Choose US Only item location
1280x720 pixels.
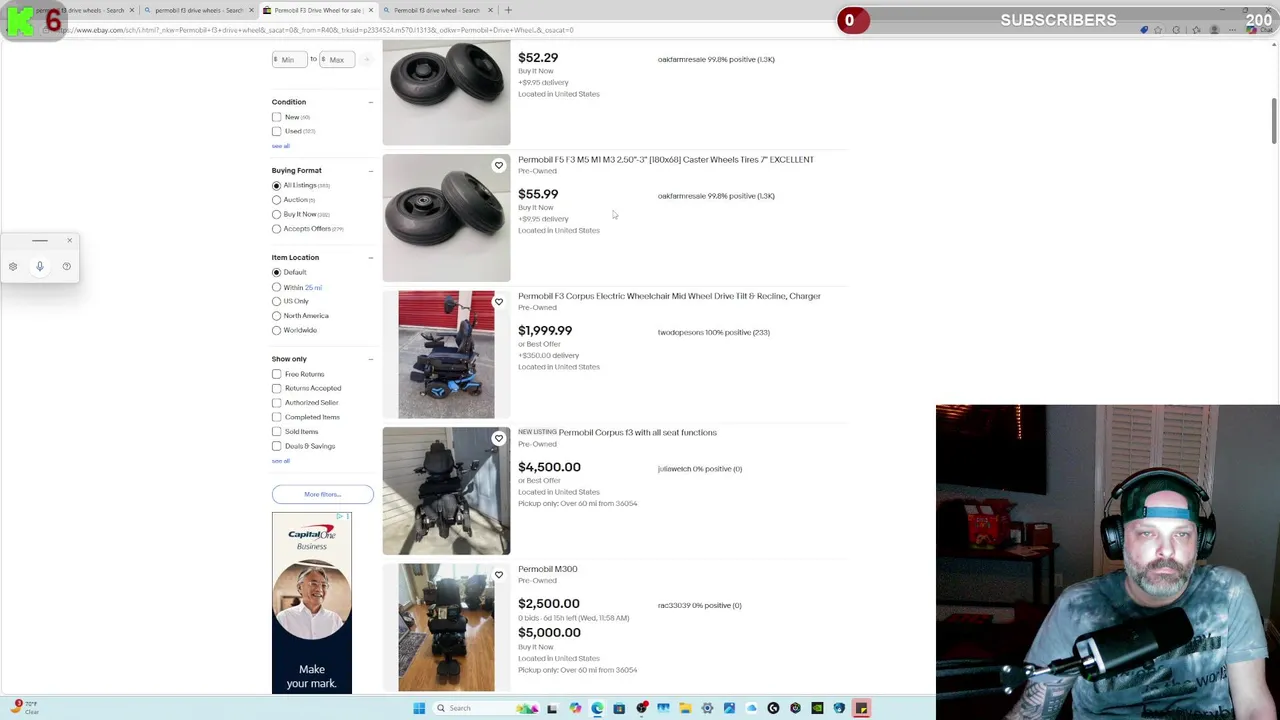point(277,301)
